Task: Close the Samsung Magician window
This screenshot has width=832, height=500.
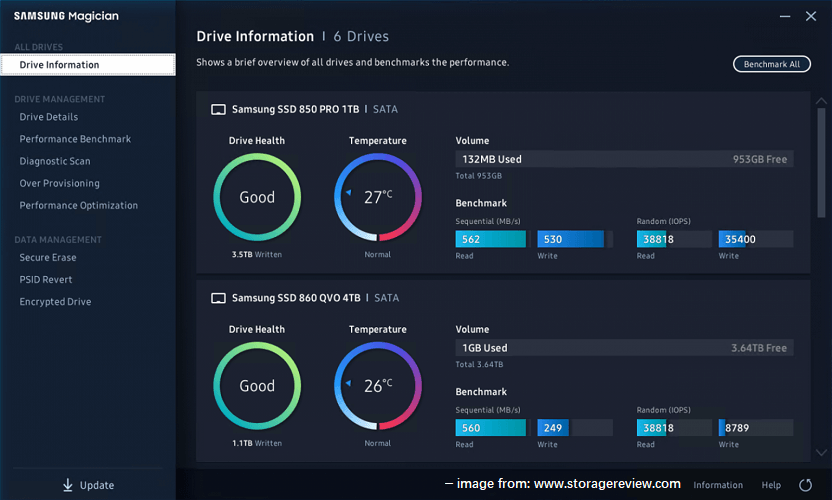Action: click(x=811, y=16)
